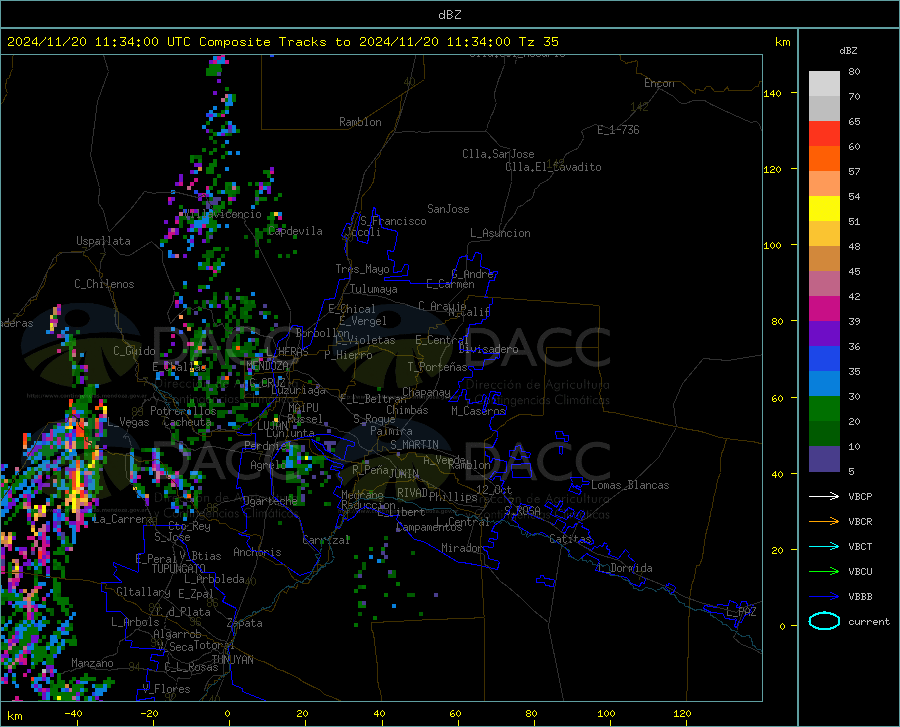Viewport: 900px width, 727px height.
Task: Click the TUPUNGATO town label
Action: coord(179,569)
